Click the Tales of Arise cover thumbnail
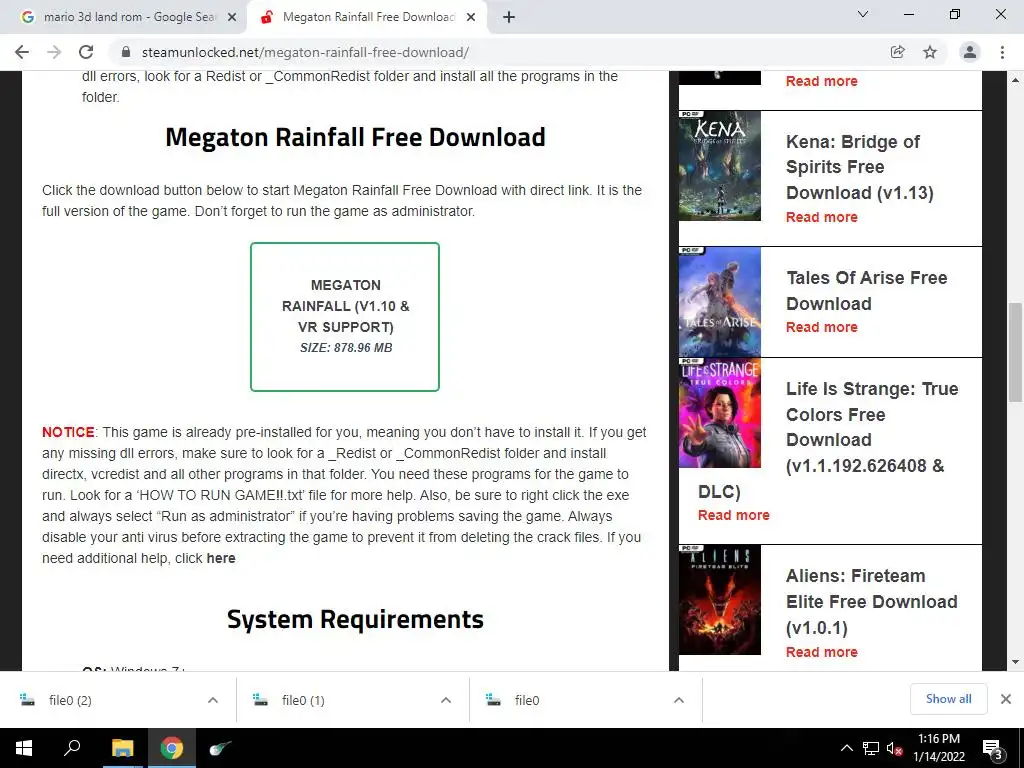Image resolution: width=1024 pixels, height=768 pixels. (x=720, y=302)
